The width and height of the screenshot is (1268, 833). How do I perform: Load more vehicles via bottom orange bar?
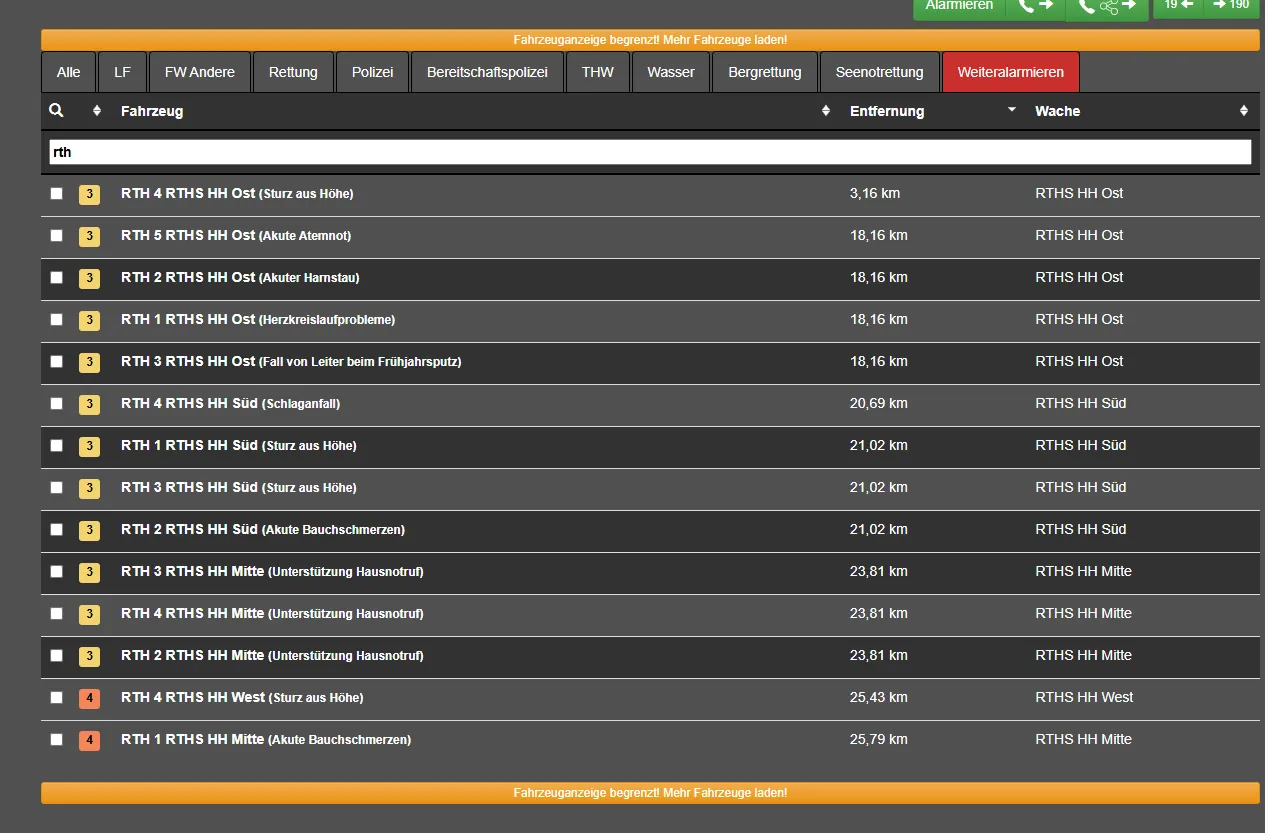[650, 793]
